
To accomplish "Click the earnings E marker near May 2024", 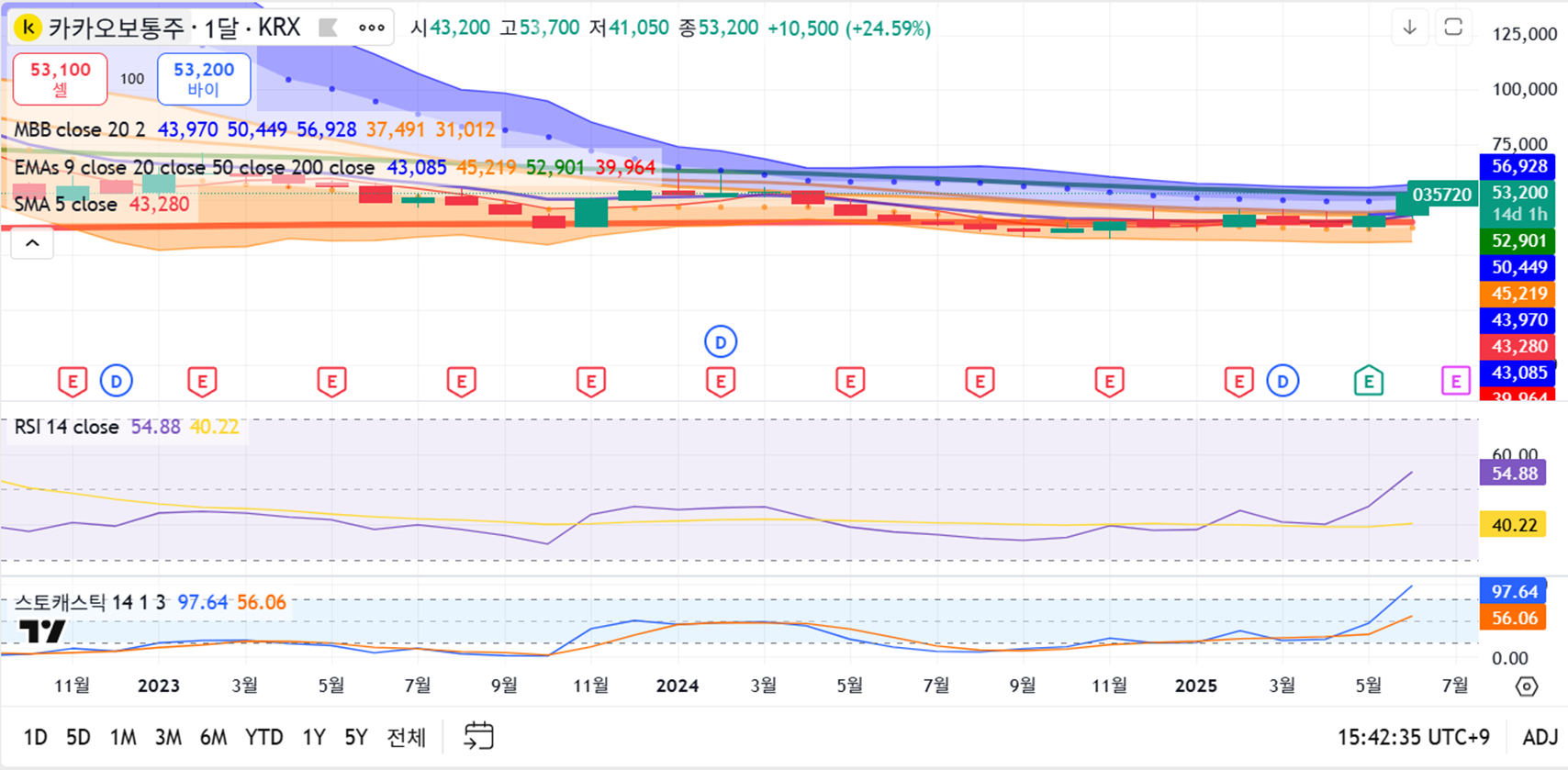I will click(850, 381).
